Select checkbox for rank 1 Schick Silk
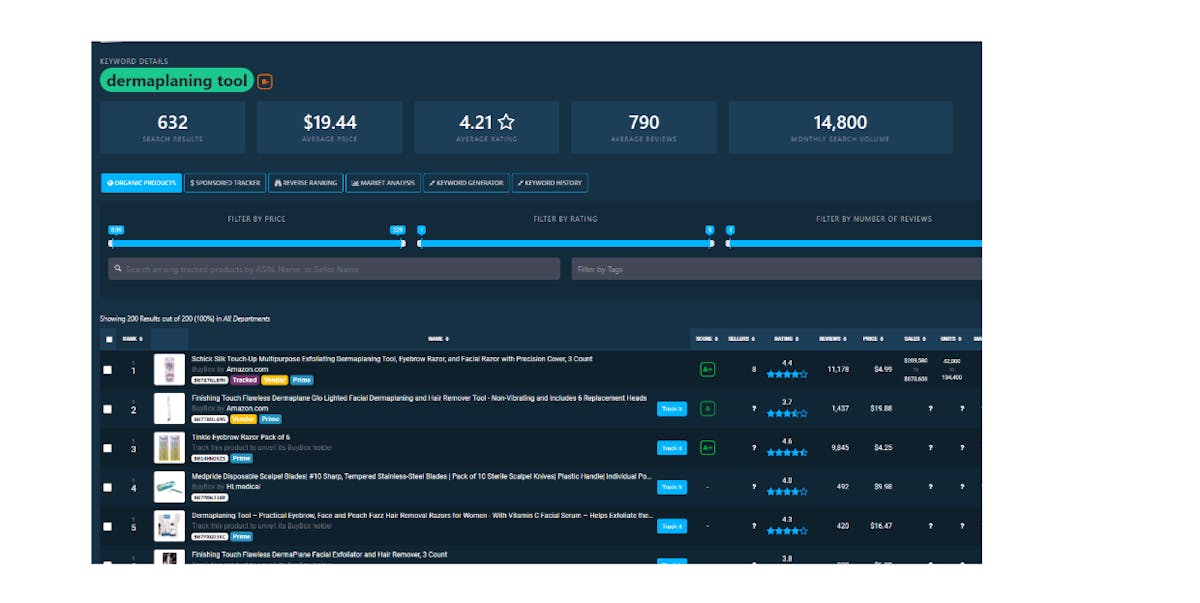This screenshot has height=603, width=1200. 108,369
